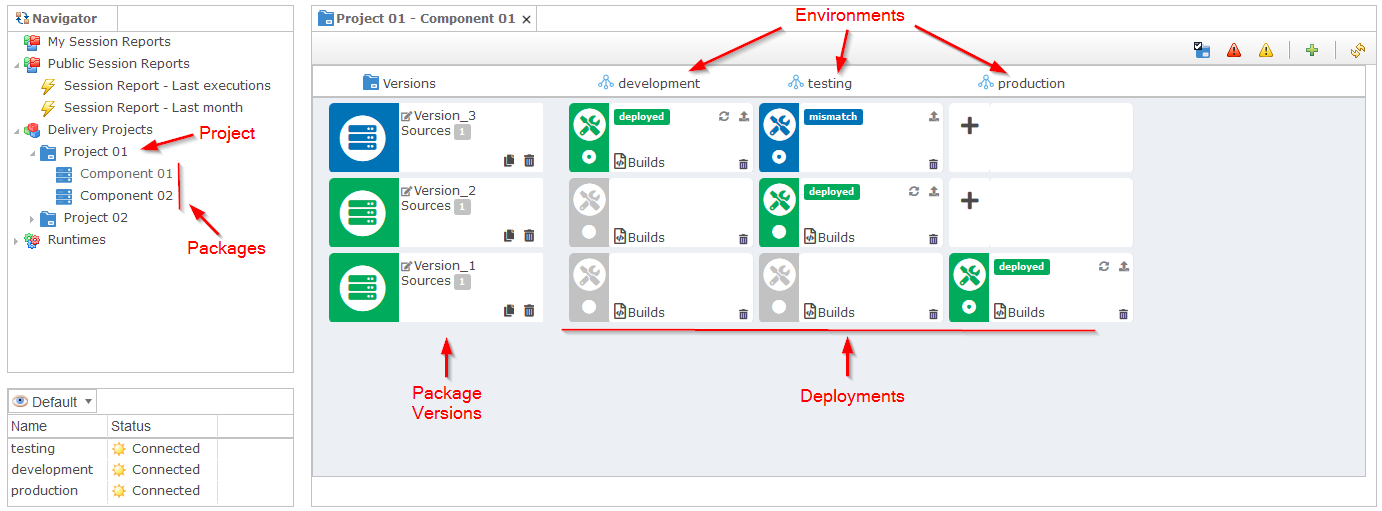The image size is (1382, 511).
Task: Click upload icon on Version_2 testing deployment
Action: [x=933, y=191]
